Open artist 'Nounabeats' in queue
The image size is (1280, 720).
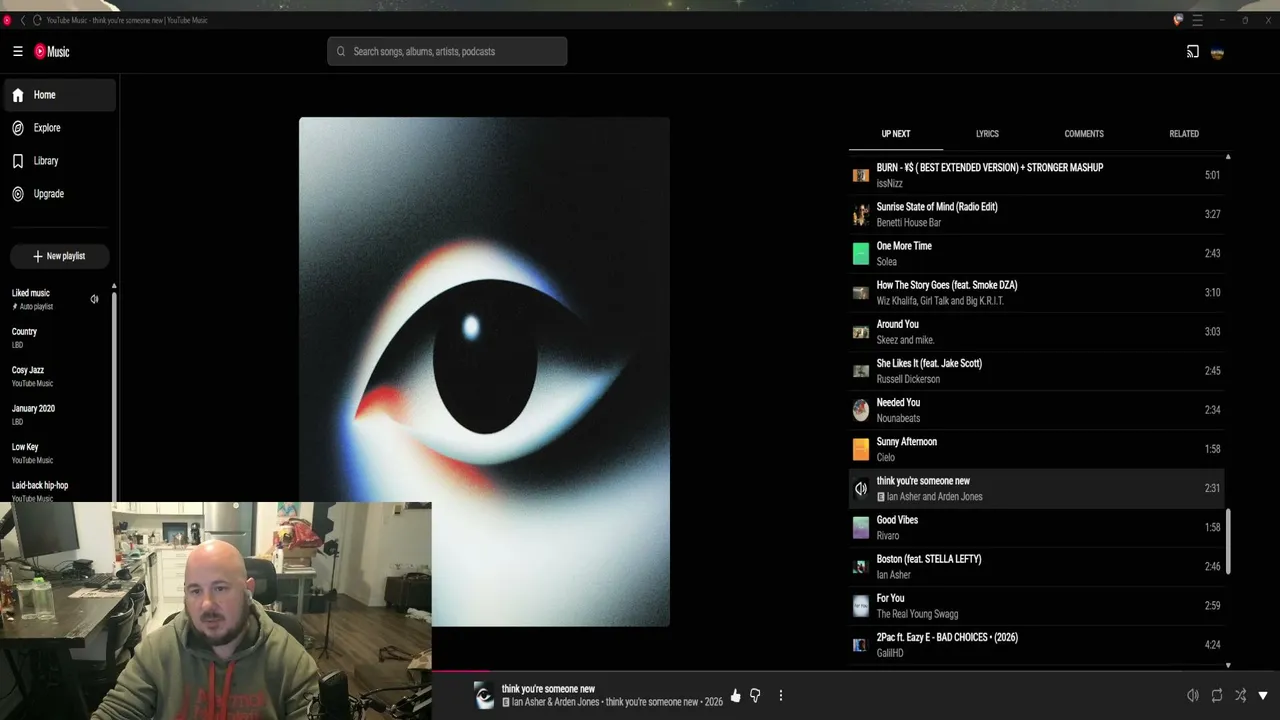(x=898, y=418)
